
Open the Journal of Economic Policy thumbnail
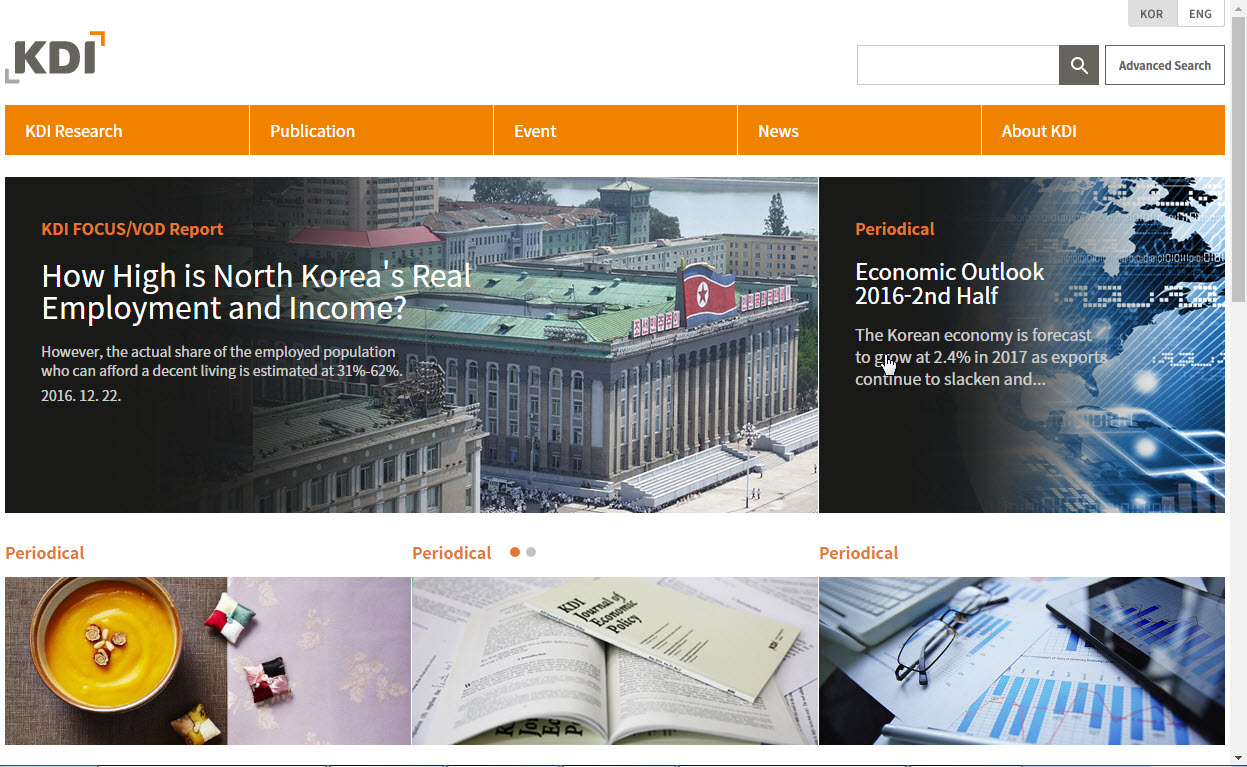point(614,660)
